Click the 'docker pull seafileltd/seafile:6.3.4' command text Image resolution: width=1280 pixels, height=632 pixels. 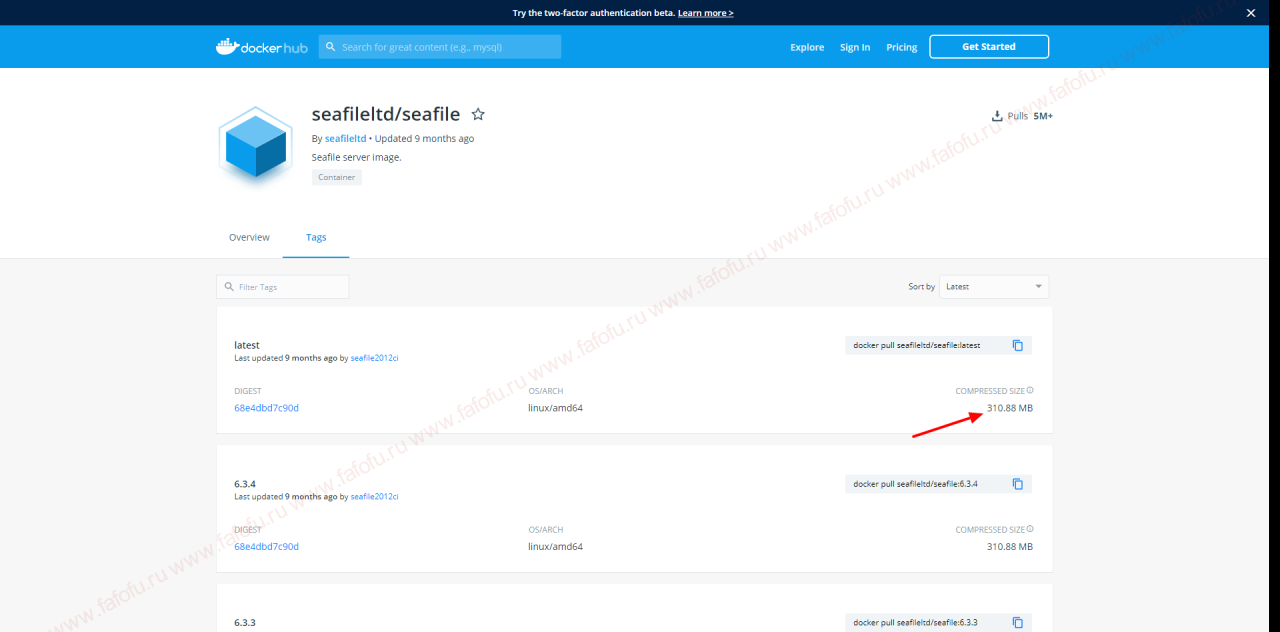coord(915,484)
